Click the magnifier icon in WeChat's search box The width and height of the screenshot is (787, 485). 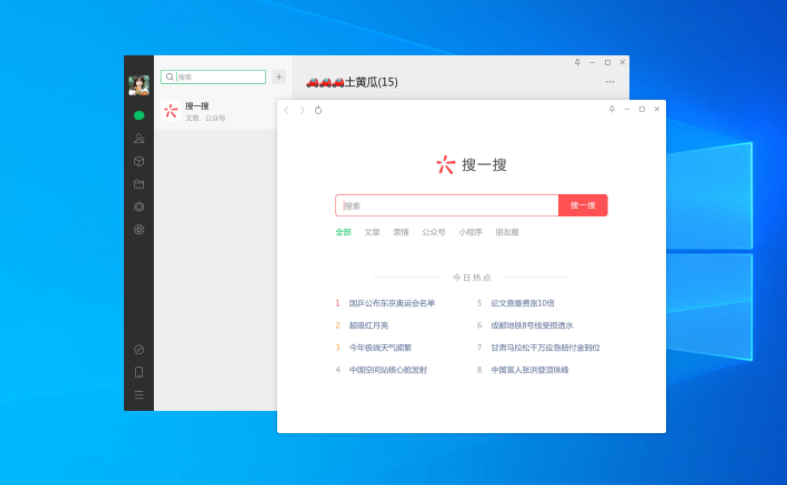(170, 77)
